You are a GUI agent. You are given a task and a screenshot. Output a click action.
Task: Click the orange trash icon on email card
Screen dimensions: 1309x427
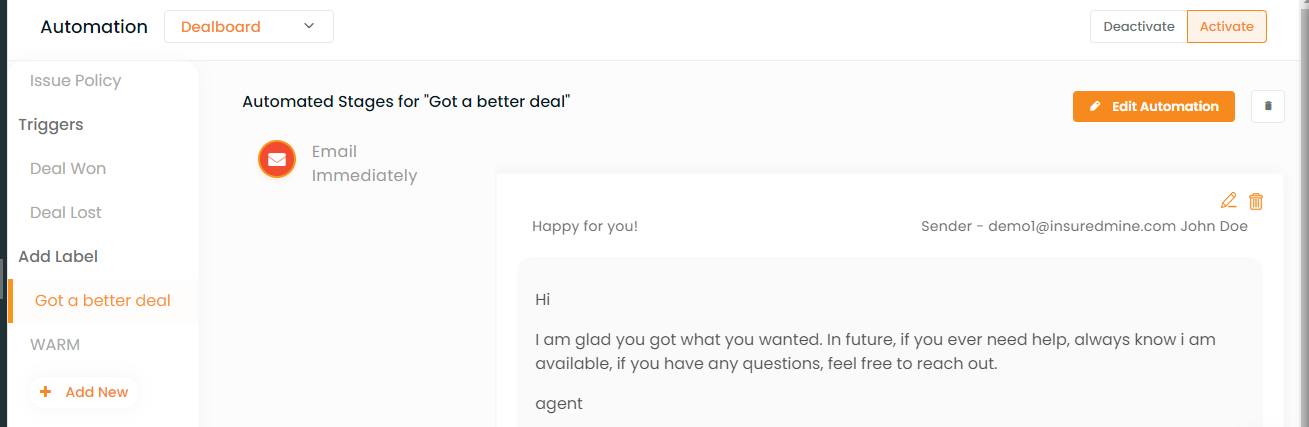click(1256, 201)
